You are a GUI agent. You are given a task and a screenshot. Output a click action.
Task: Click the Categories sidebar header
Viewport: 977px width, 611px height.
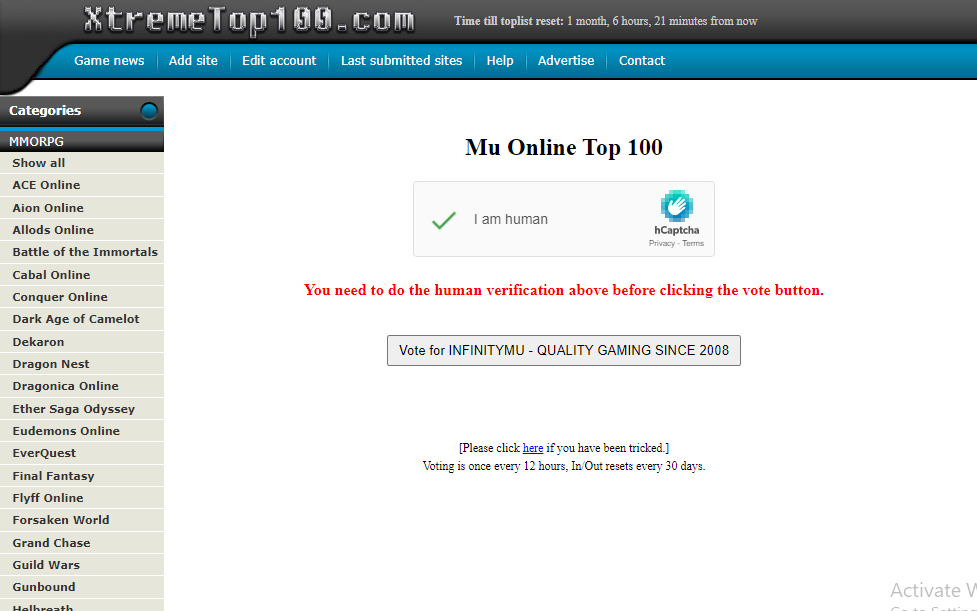click(x=82, y=111)
